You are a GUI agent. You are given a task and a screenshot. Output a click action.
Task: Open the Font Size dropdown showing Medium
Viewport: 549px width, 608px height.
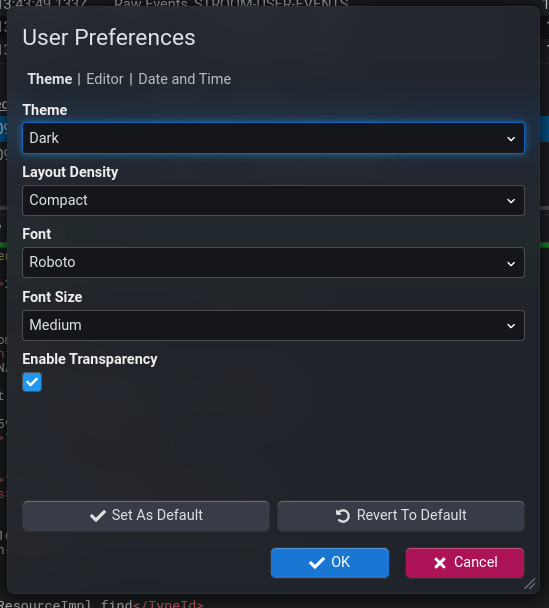click(x=273, y=325)
